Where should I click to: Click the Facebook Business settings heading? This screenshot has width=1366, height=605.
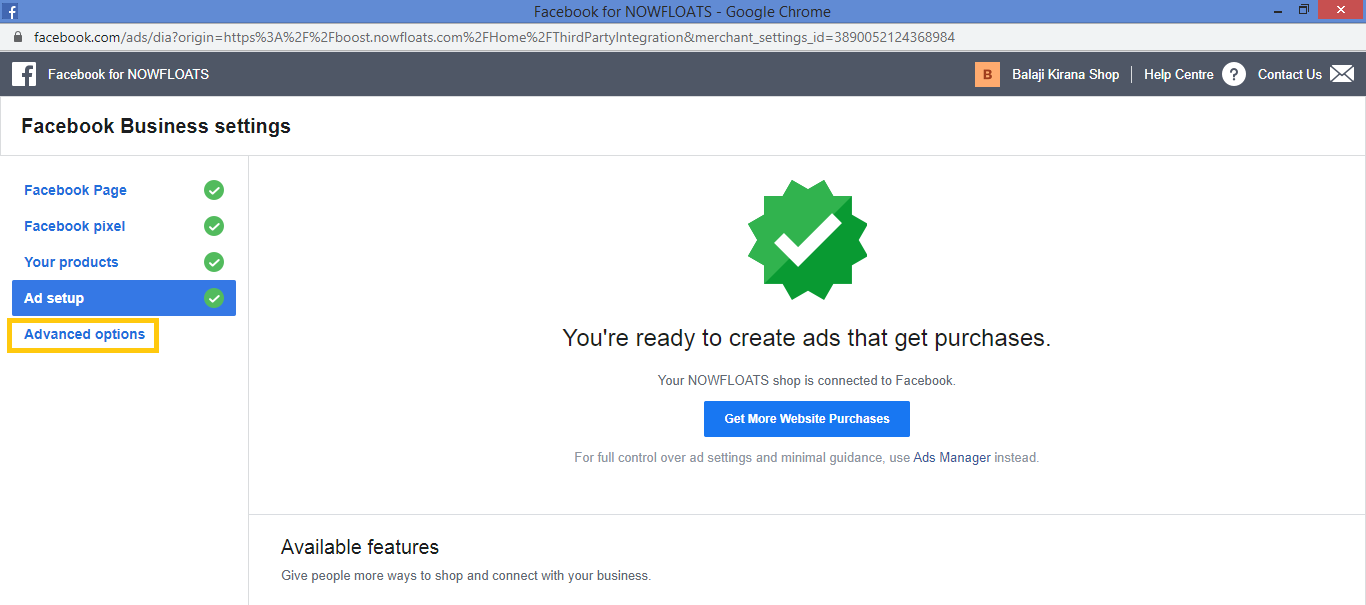click(x=156, y=126)
